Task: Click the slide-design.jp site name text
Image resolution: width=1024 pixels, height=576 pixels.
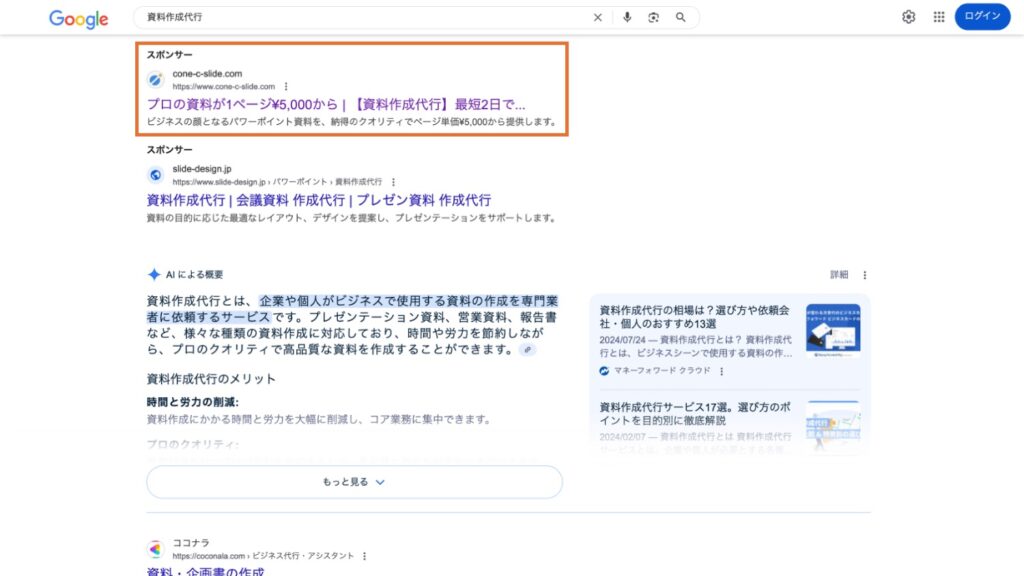Action: pyautogui.click(x=202, y=169)
